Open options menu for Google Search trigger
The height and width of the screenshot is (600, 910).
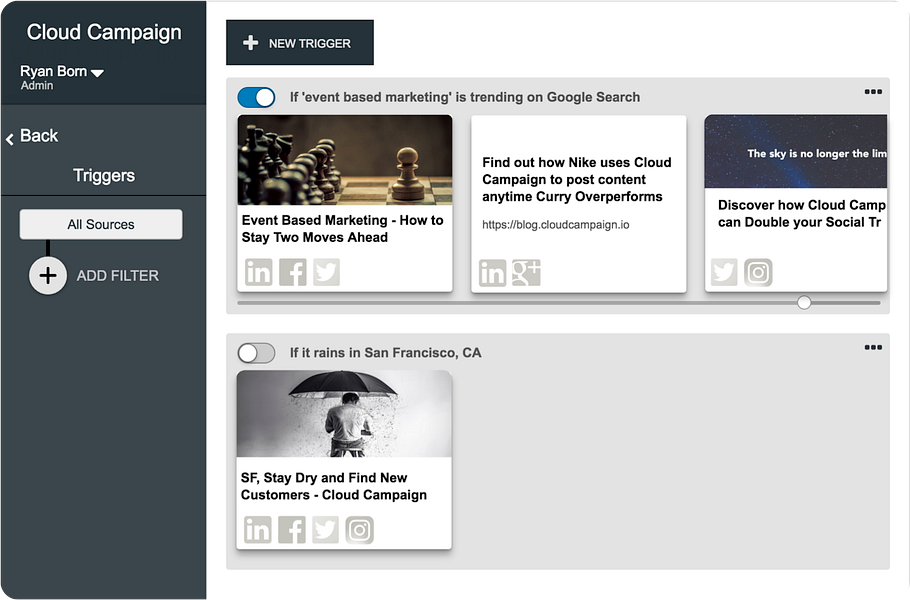click(x=873, y=92)
